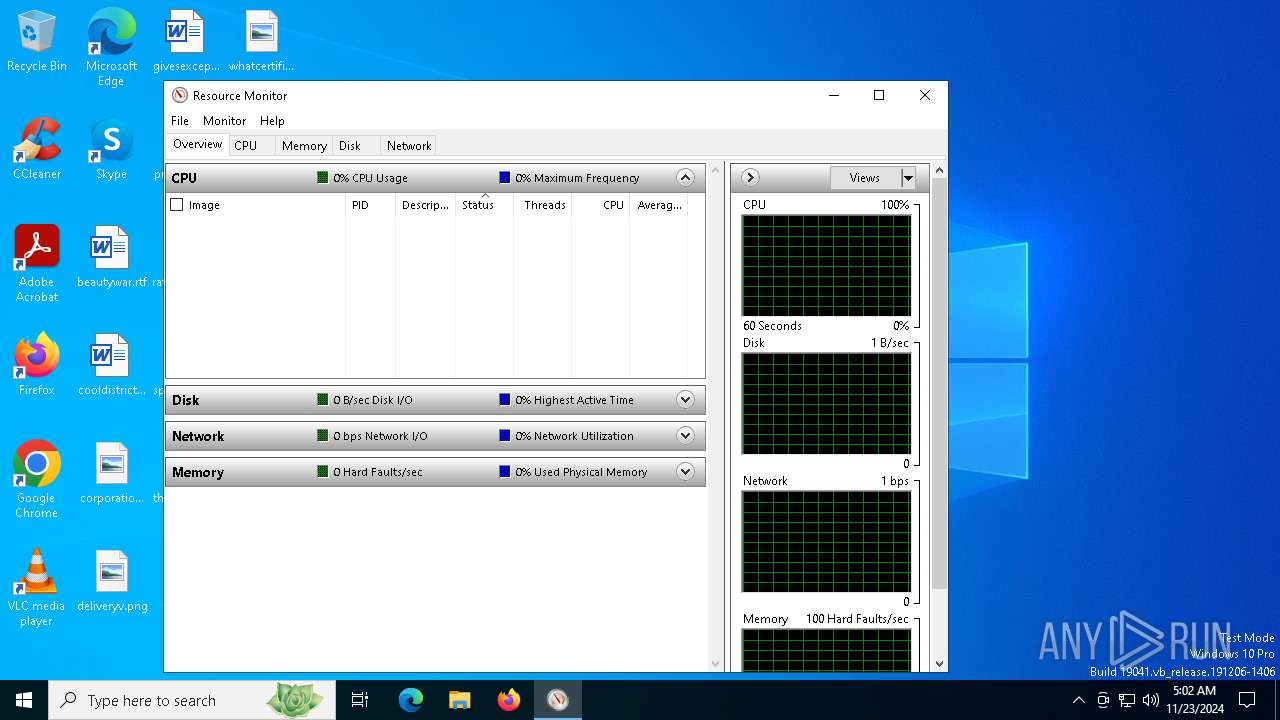The height and width of the screenshot is (720, 1280).
Task: Click the CPU usage graph
Action: click(x=826, y=265)
